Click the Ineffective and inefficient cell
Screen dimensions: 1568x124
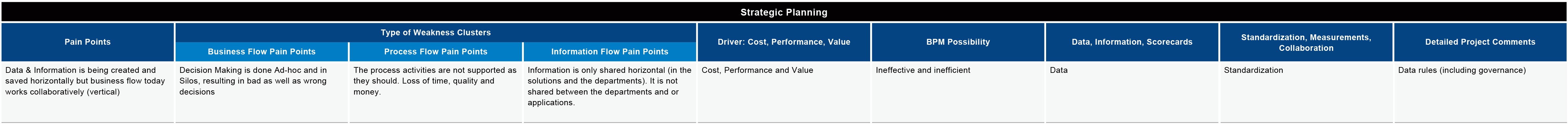(958, 92)
